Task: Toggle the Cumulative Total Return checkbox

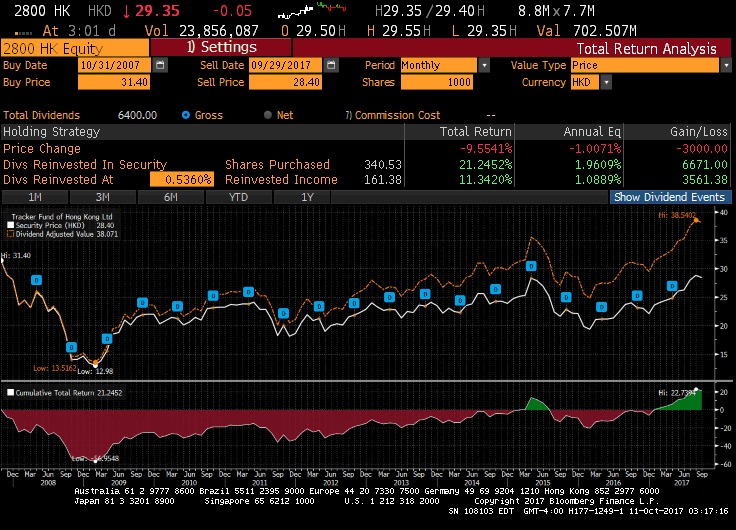Action: 10,392
